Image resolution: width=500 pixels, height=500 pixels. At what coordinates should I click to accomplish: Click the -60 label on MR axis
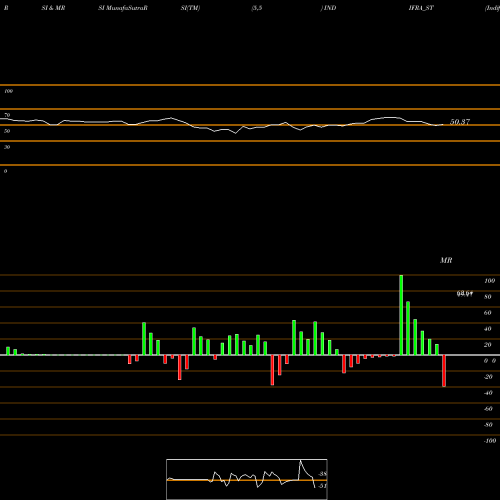[x=488, y=409]
